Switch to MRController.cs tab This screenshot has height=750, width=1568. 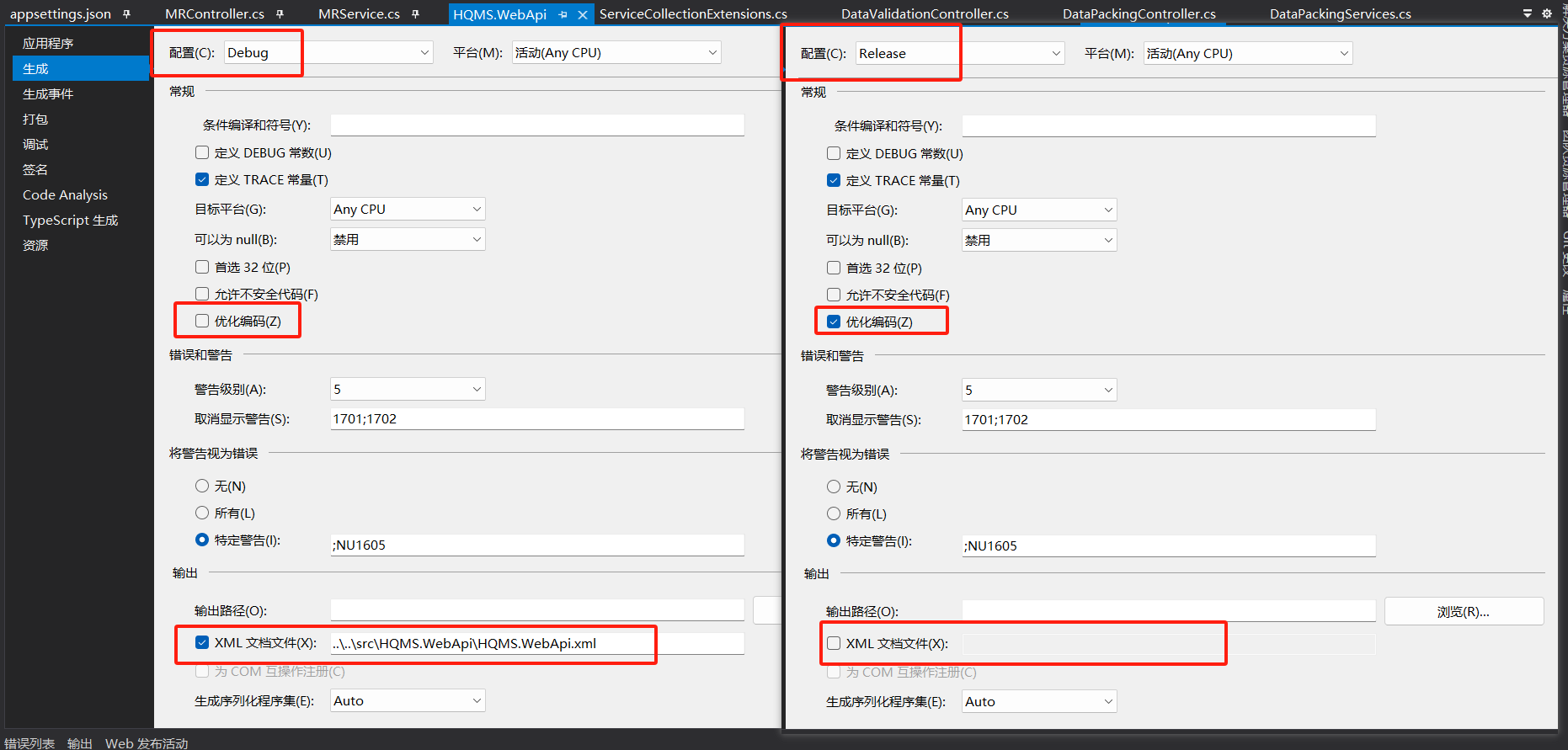(215, 13)
